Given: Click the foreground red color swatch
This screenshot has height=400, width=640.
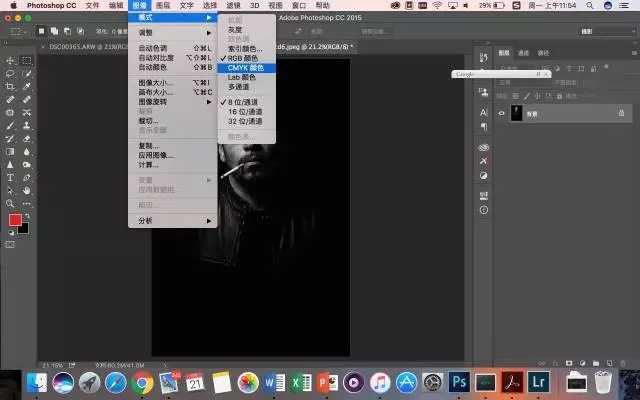Looking at the screenshot, I should coord(15,219).
